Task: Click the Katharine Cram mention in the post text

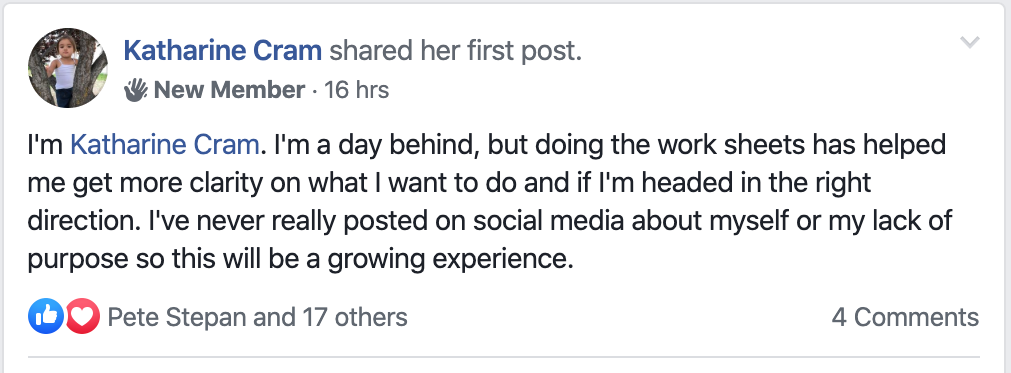Action: pyautogui.click(x=164, y=146)
